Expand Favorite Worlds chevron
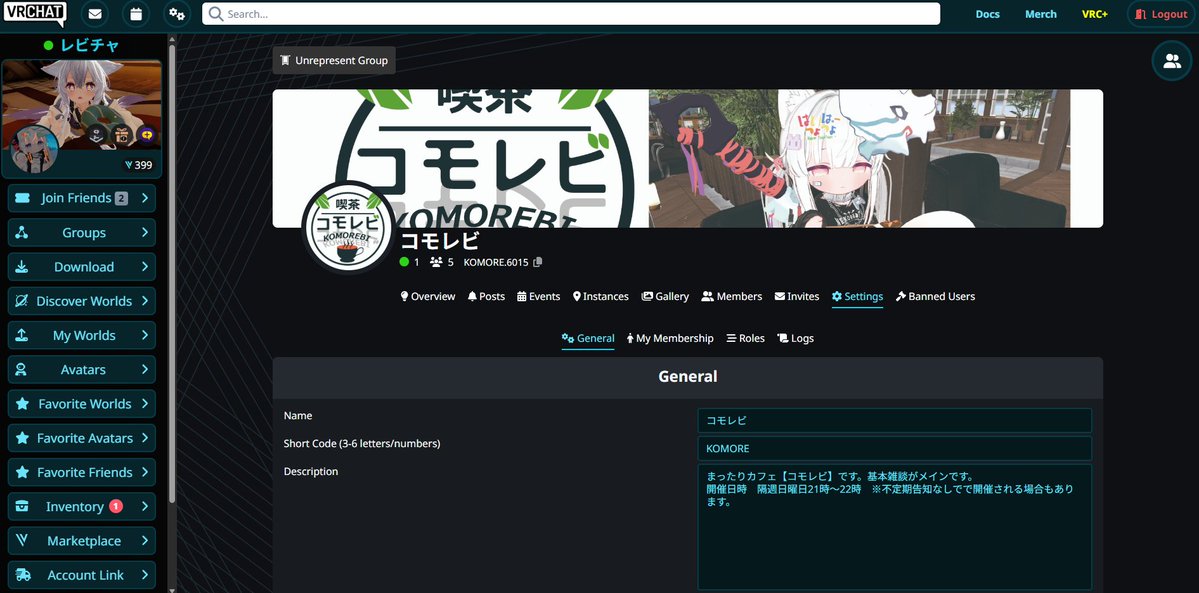The image size is (1199, 593). click(145, 404)
